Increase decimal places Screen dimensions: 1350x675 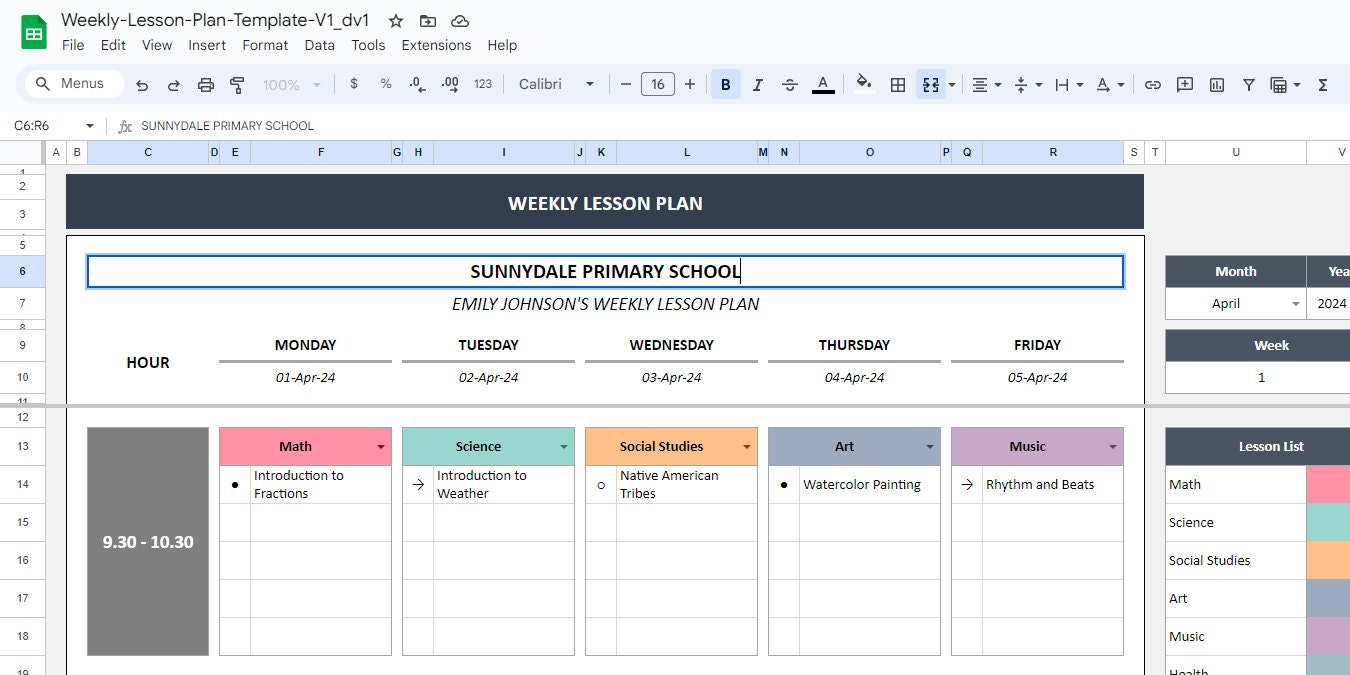(x=449, y=84)
